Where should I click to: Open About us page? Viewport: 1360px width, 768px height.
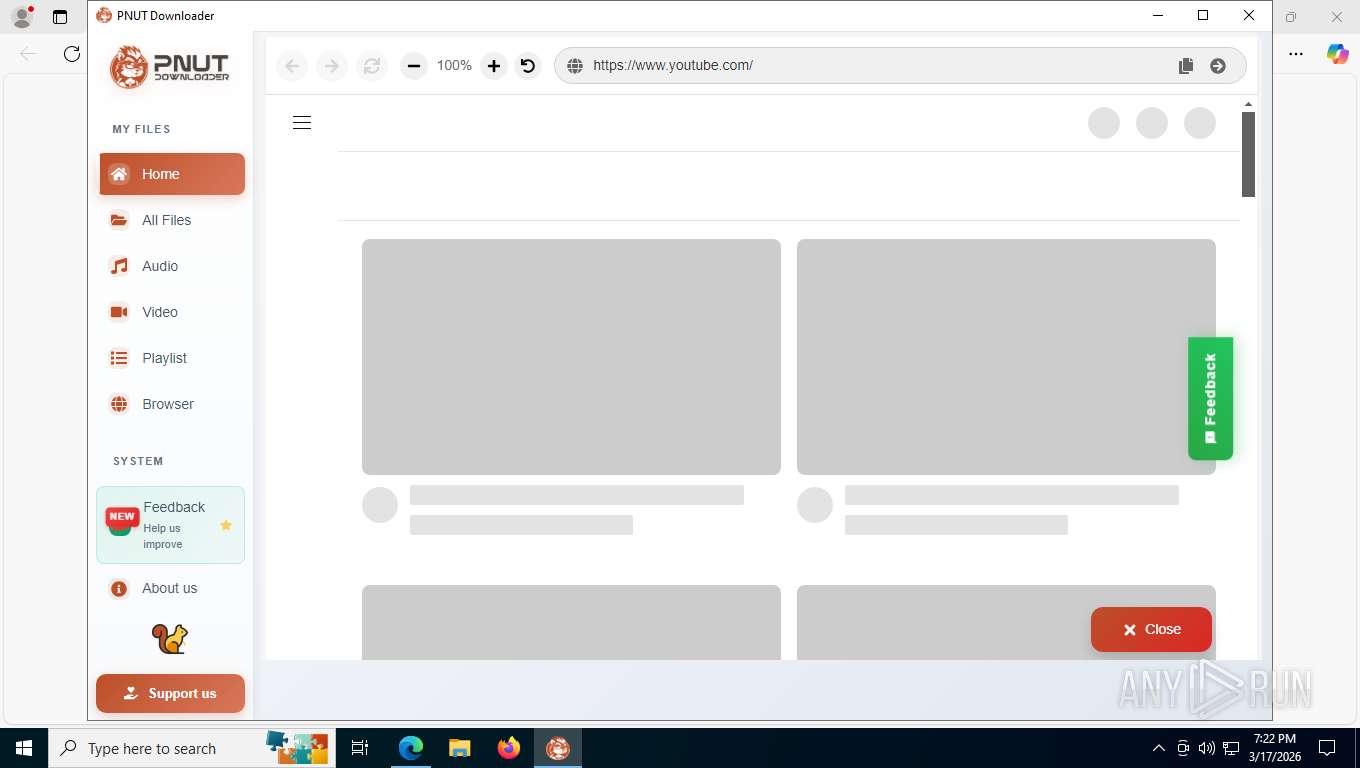click(172, 588)
